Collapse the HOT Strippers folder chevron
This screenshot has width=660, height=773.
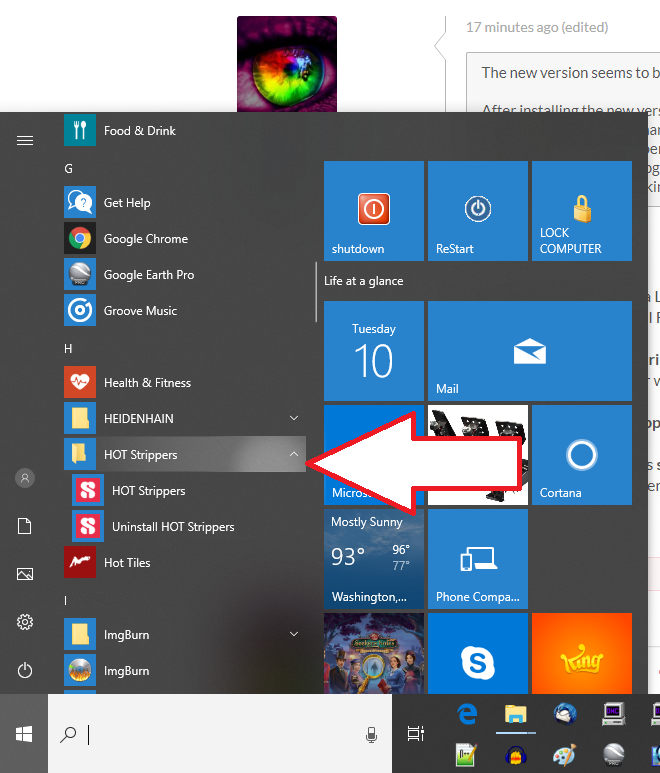(294, 454)
